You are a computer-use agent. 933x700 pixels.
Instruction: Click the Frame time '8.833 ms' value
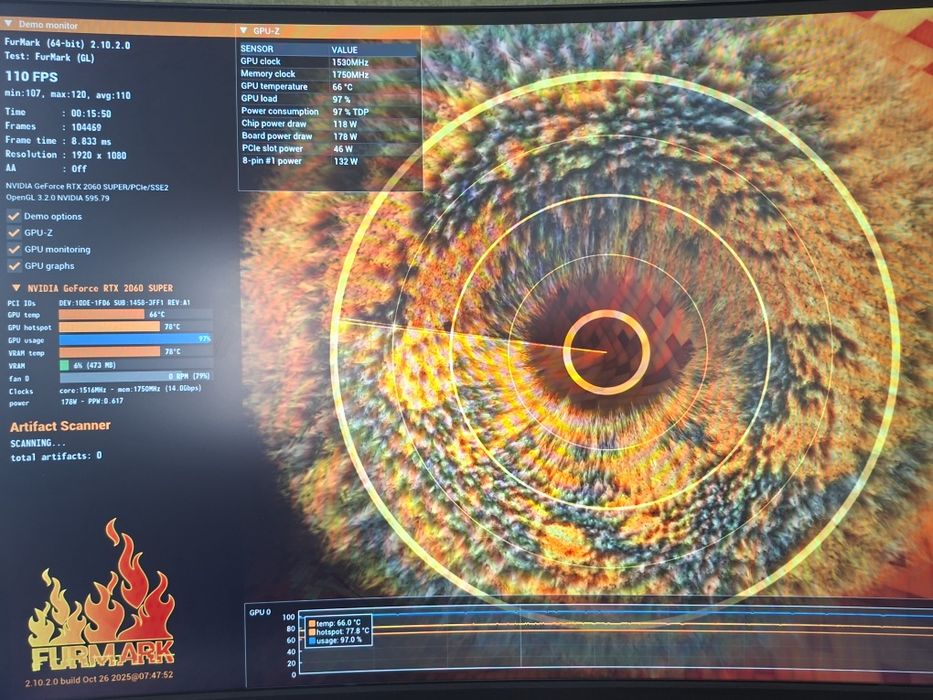pos(92,141)
